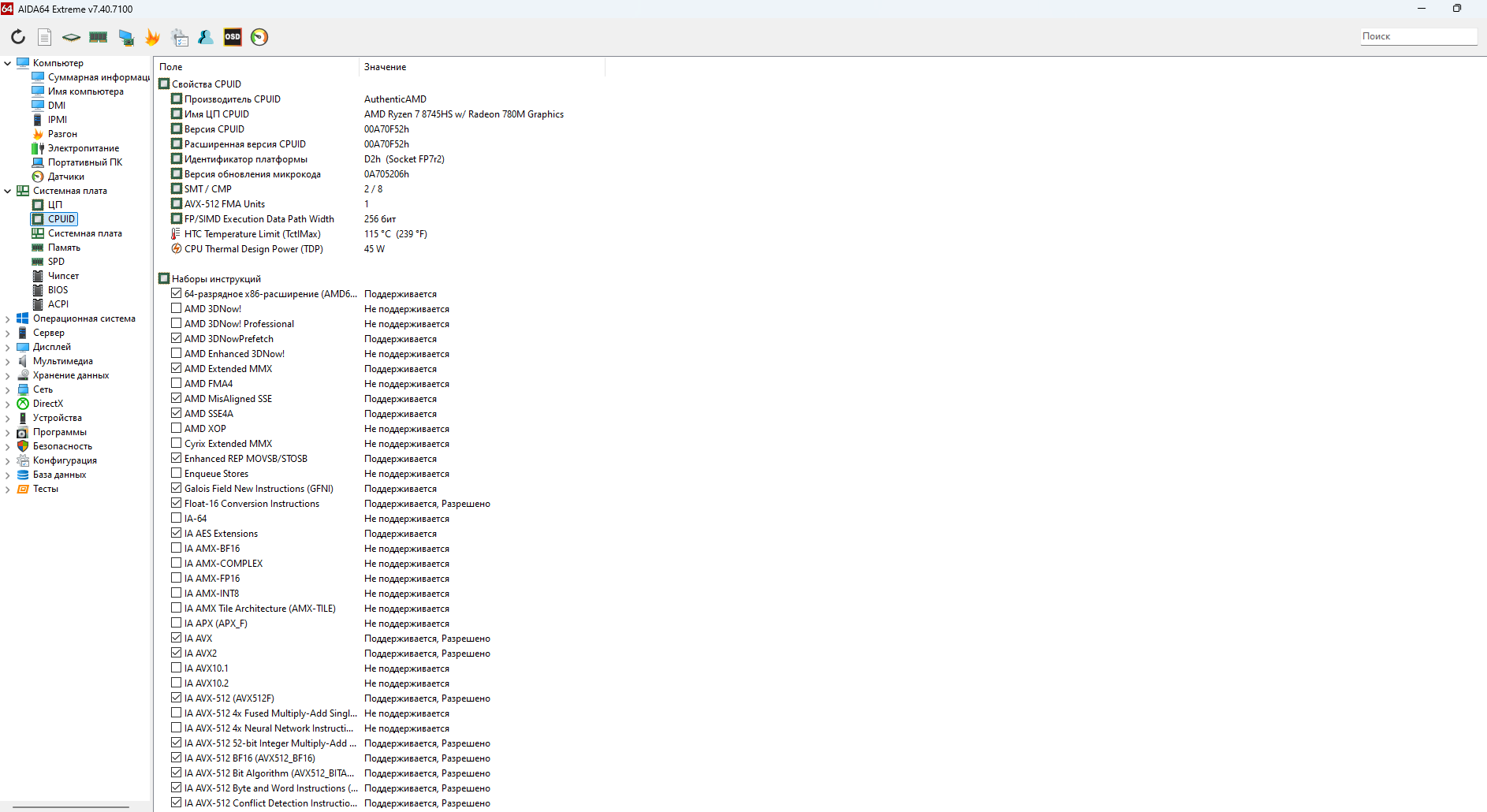The height and width of the screenshot is (812, 1487).
Task: Expand the Сеть tree node
Action: pyautogui.click(x=8, y=389)
